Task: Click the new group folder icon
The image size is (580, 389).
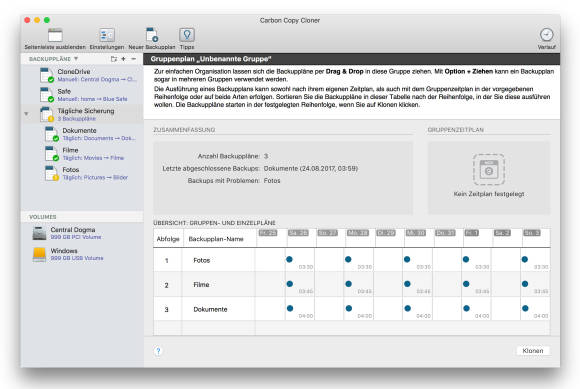Action: click(114, 59)
